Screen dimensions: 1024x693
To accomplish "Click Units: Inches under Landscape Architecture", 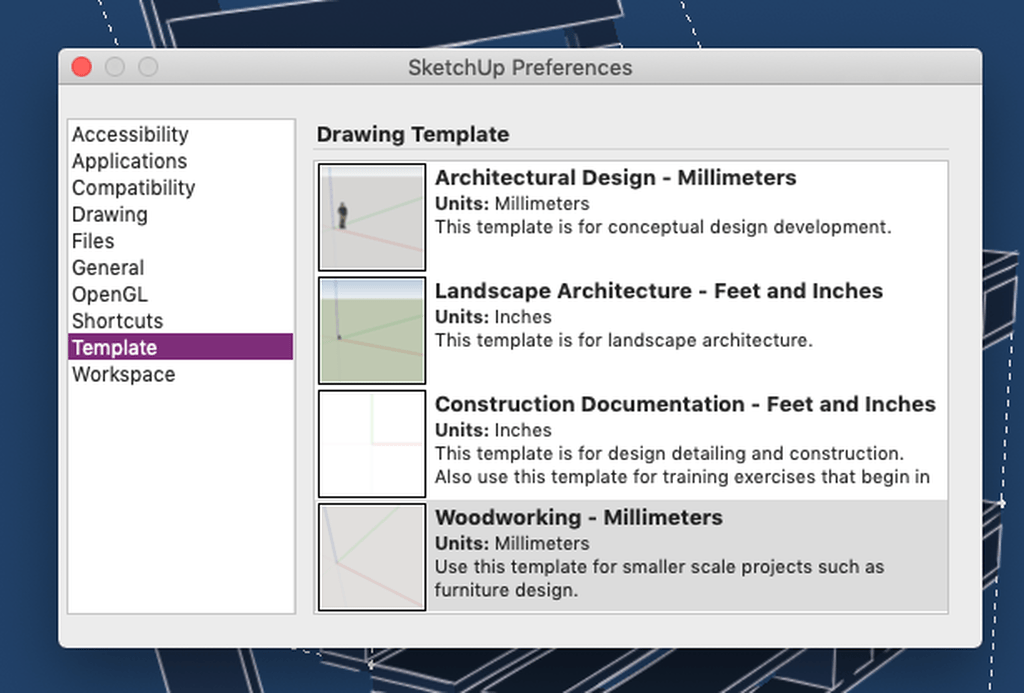I will tap(493, 317).
